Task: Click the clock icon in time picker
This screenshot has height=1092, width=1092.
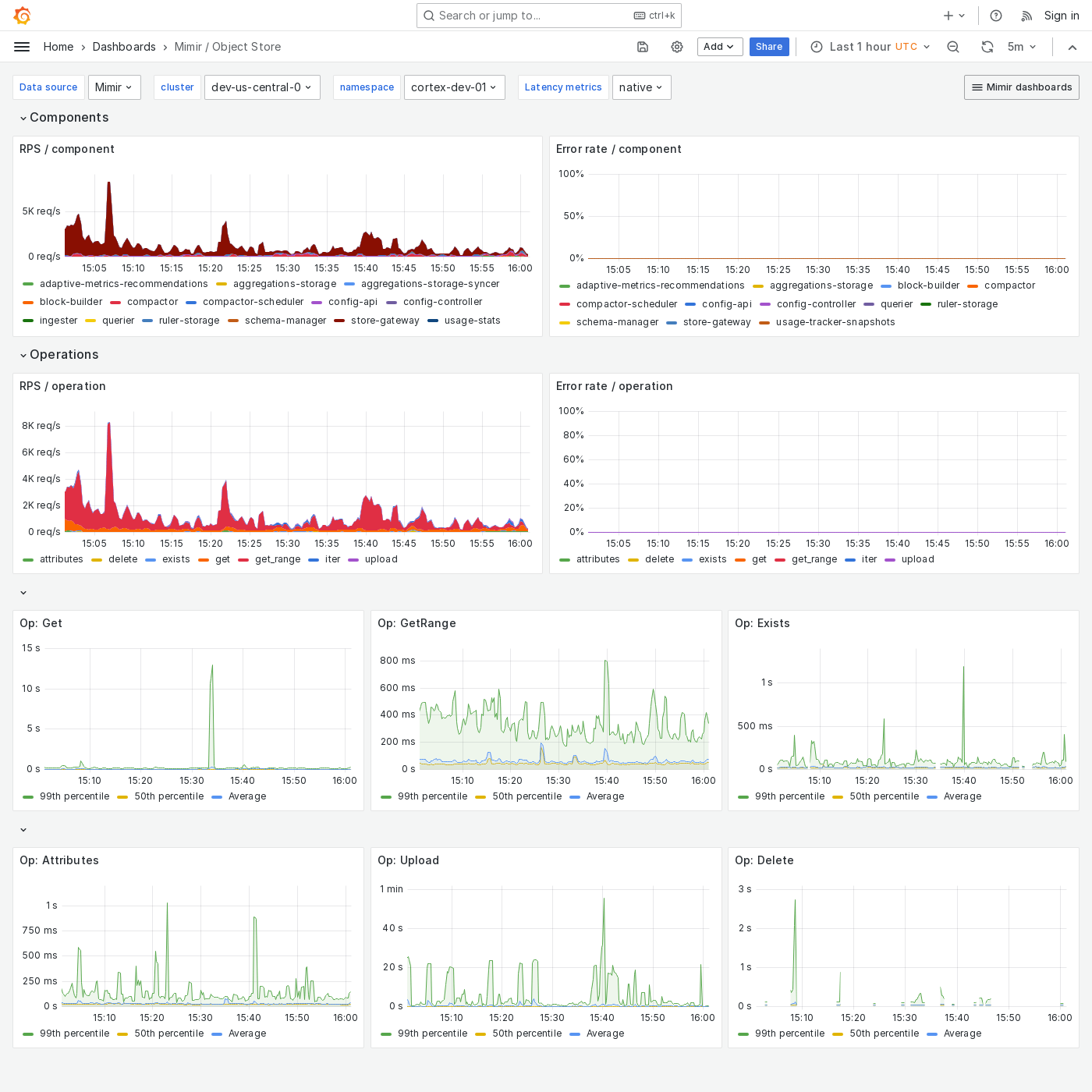Action: [x=817, y=47]
